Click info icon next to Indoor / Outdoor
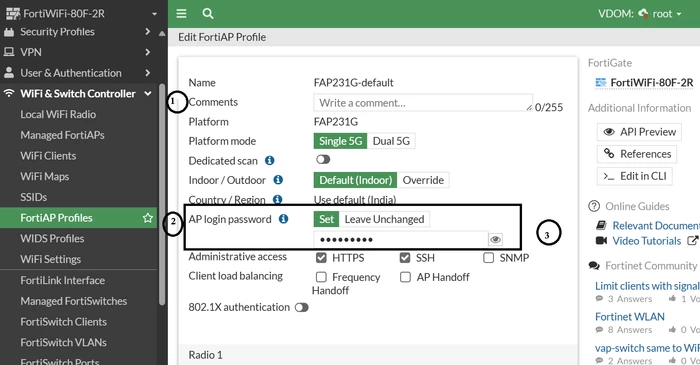Viewport: 700px width, 365px height. click(278, 179)
